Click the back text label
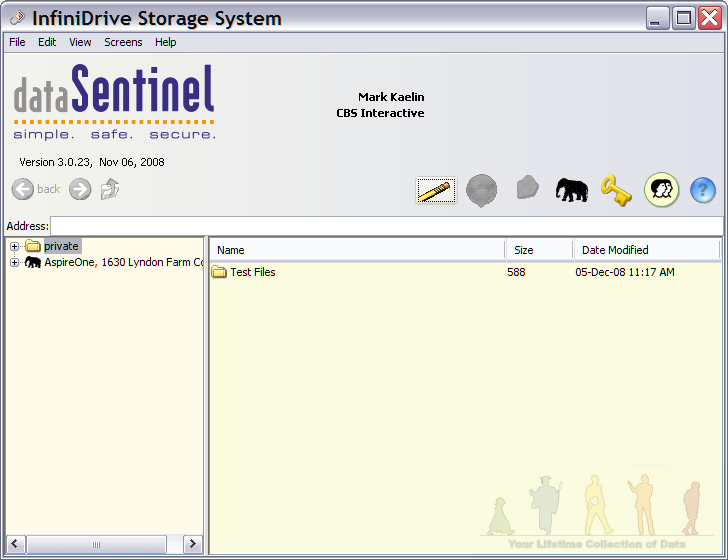 (48, 189)
